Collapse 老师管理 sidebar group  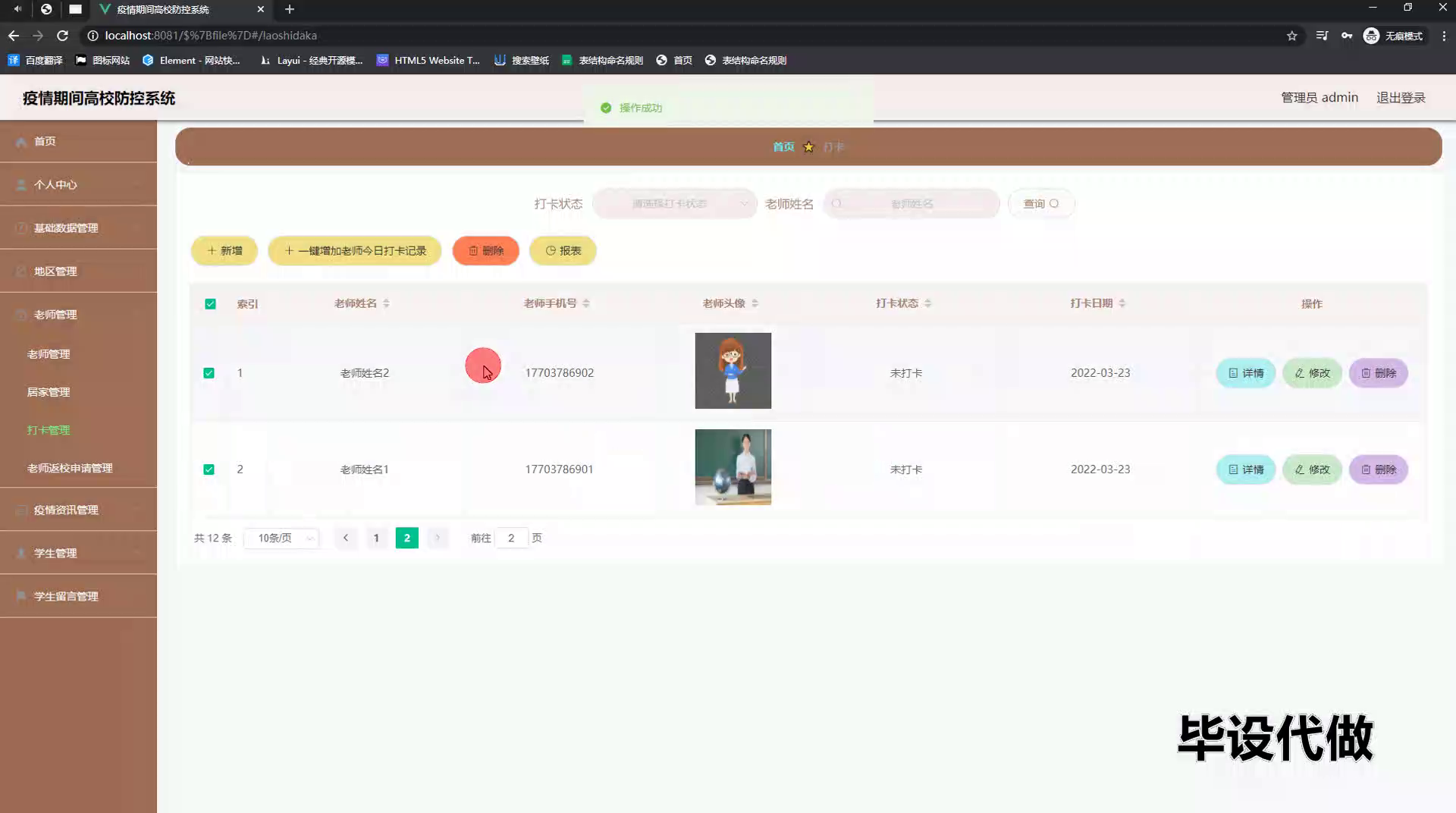(78, 314)
